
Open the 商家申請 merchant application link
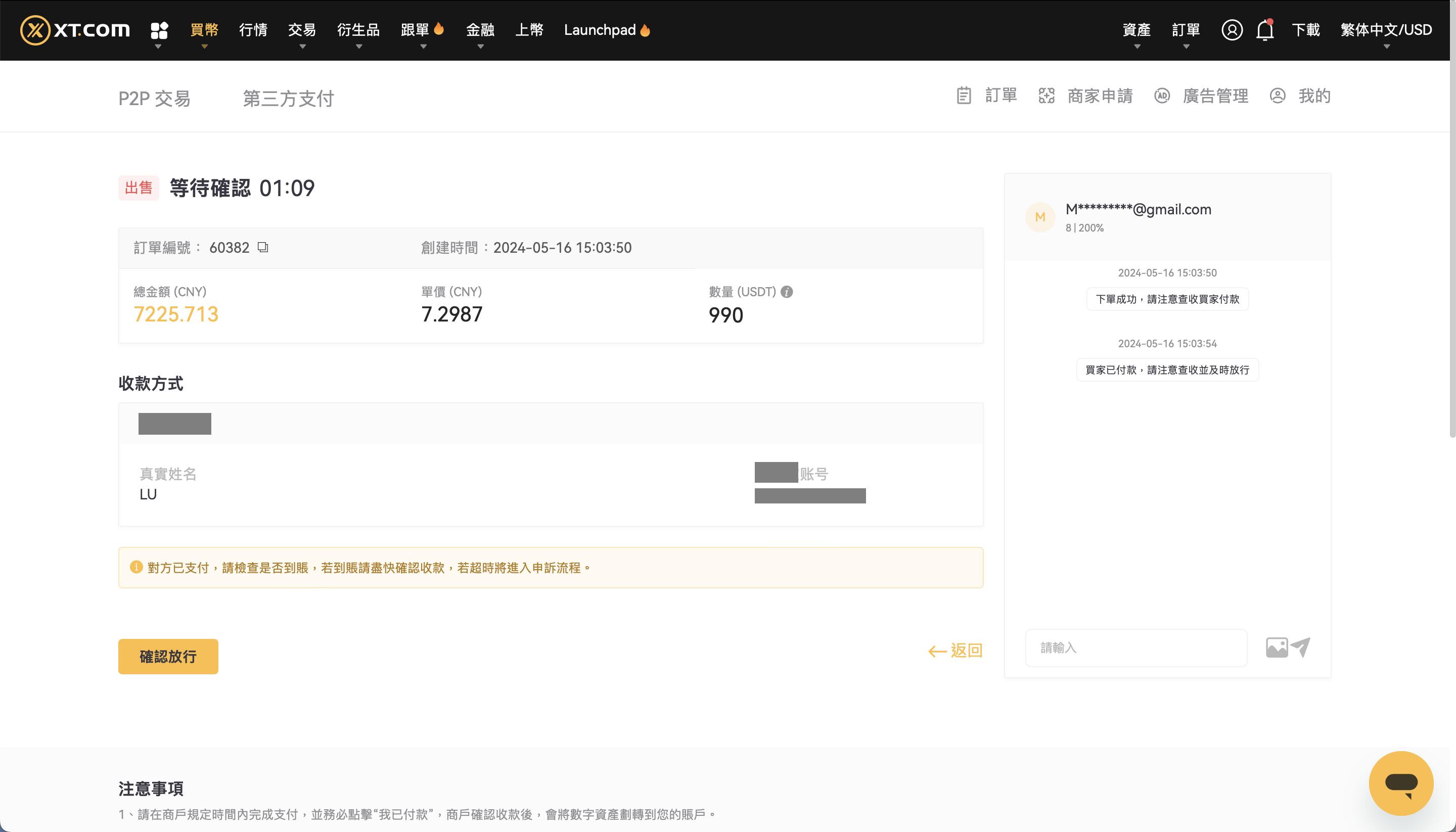[x=1086, y=96]
